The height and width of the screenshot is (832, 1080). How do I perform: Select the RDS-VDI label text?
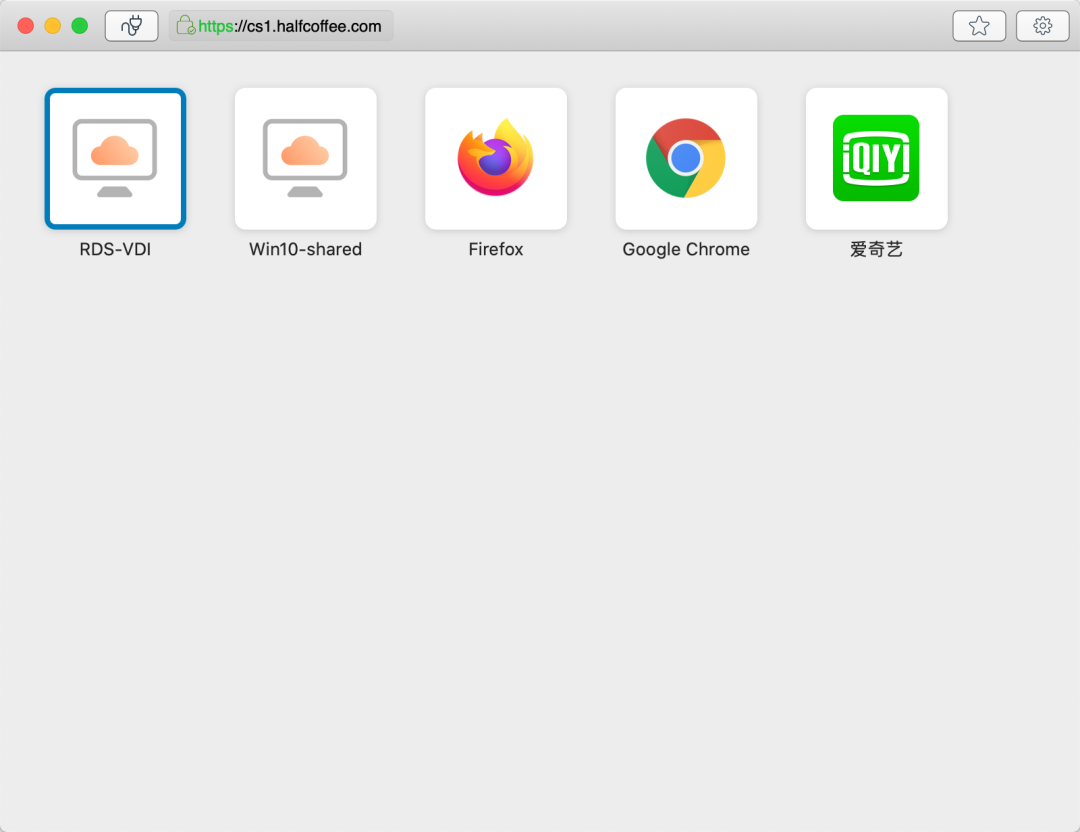click(x=115, y=249)
